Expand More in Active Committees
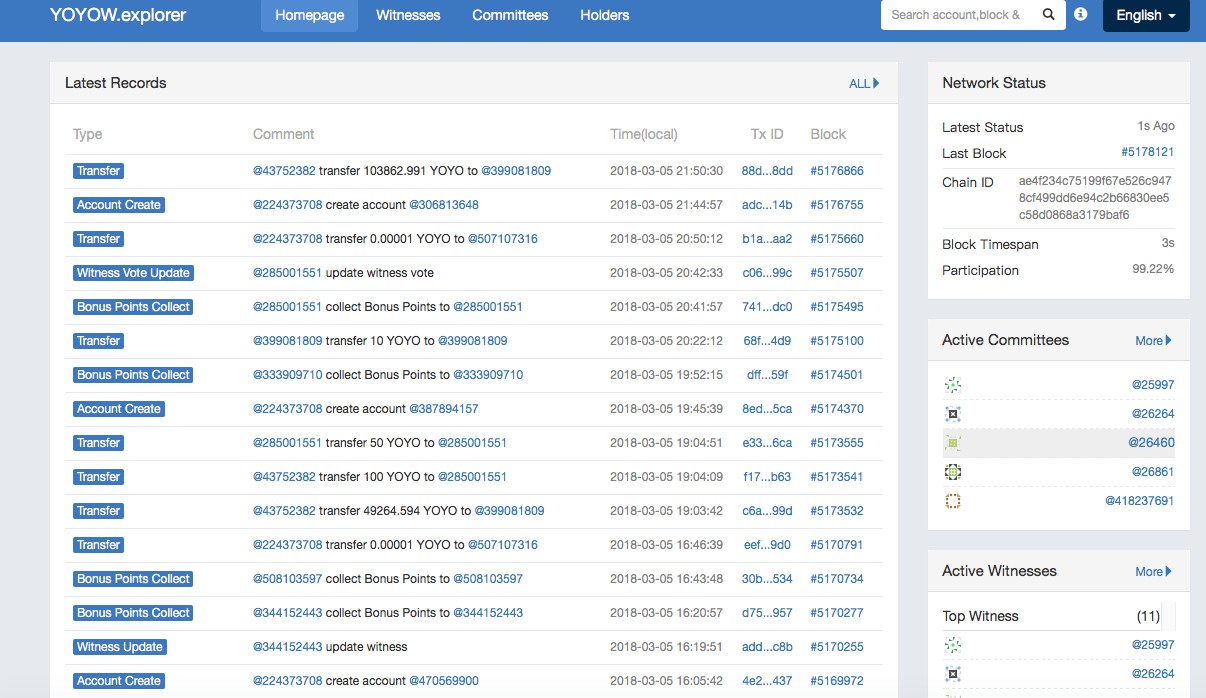Image resolution: width=1206 pixels, height=698 pixels. coord(1153,341)
